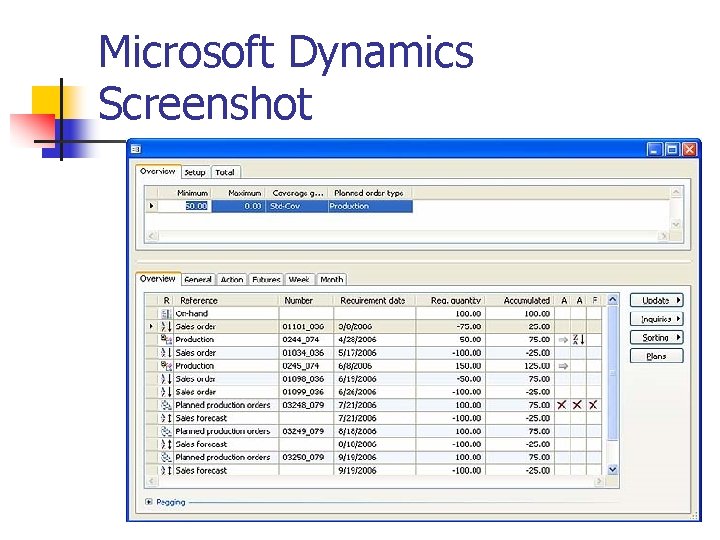The image size is (720, 540).
Task: Open the Action tab
Action: click(232, 279)
